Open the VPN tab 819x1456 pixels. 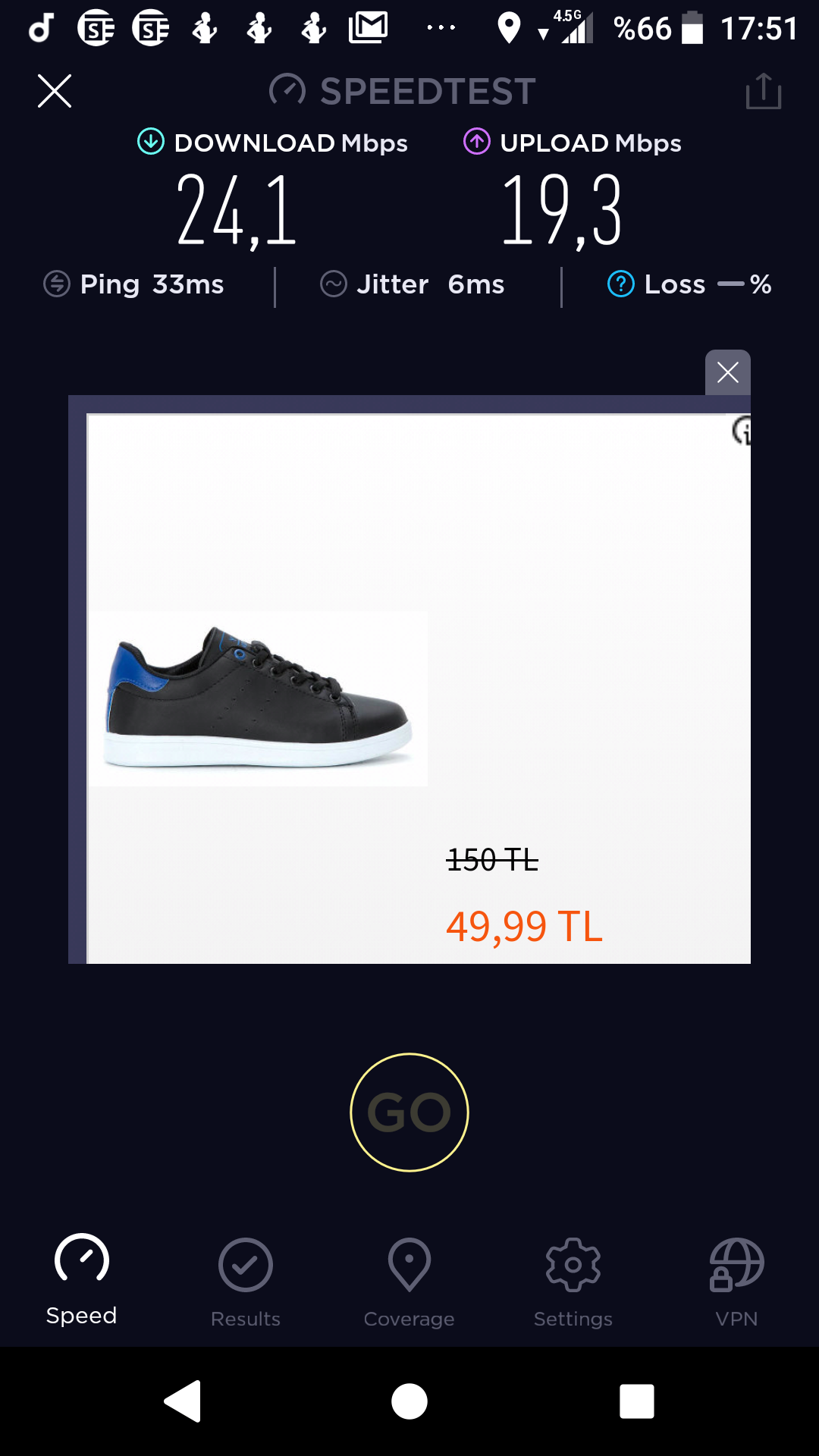pyautogui.click(x=736, y=1283)
